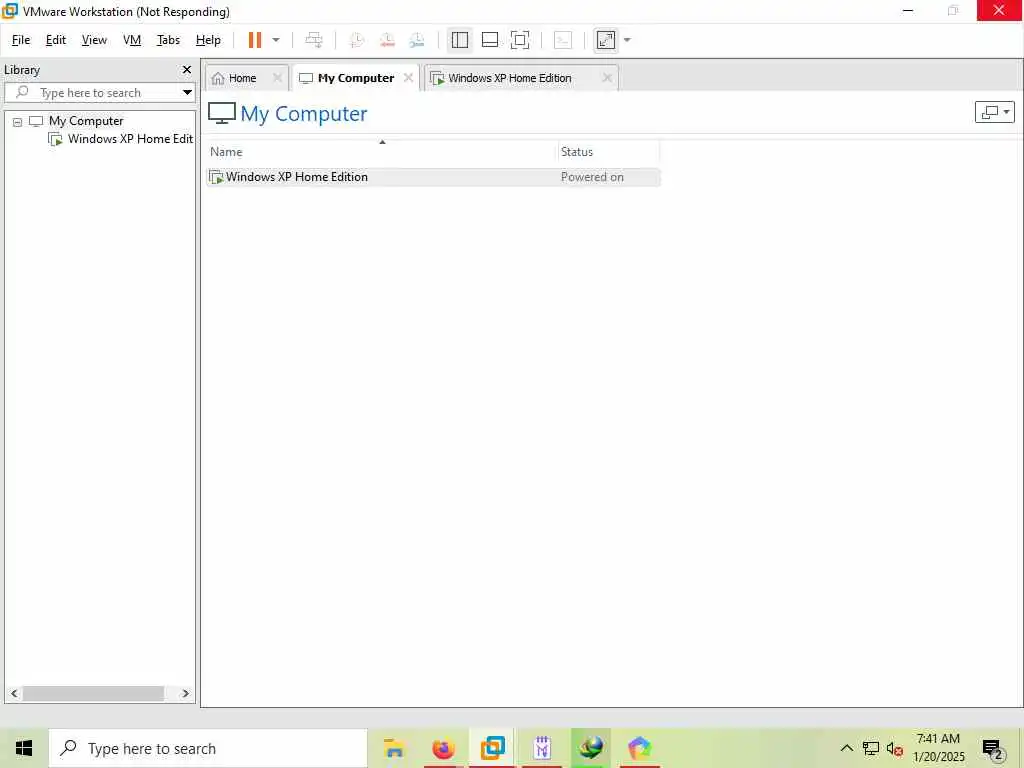Open the notification center icon

click(x=993, y=749)
